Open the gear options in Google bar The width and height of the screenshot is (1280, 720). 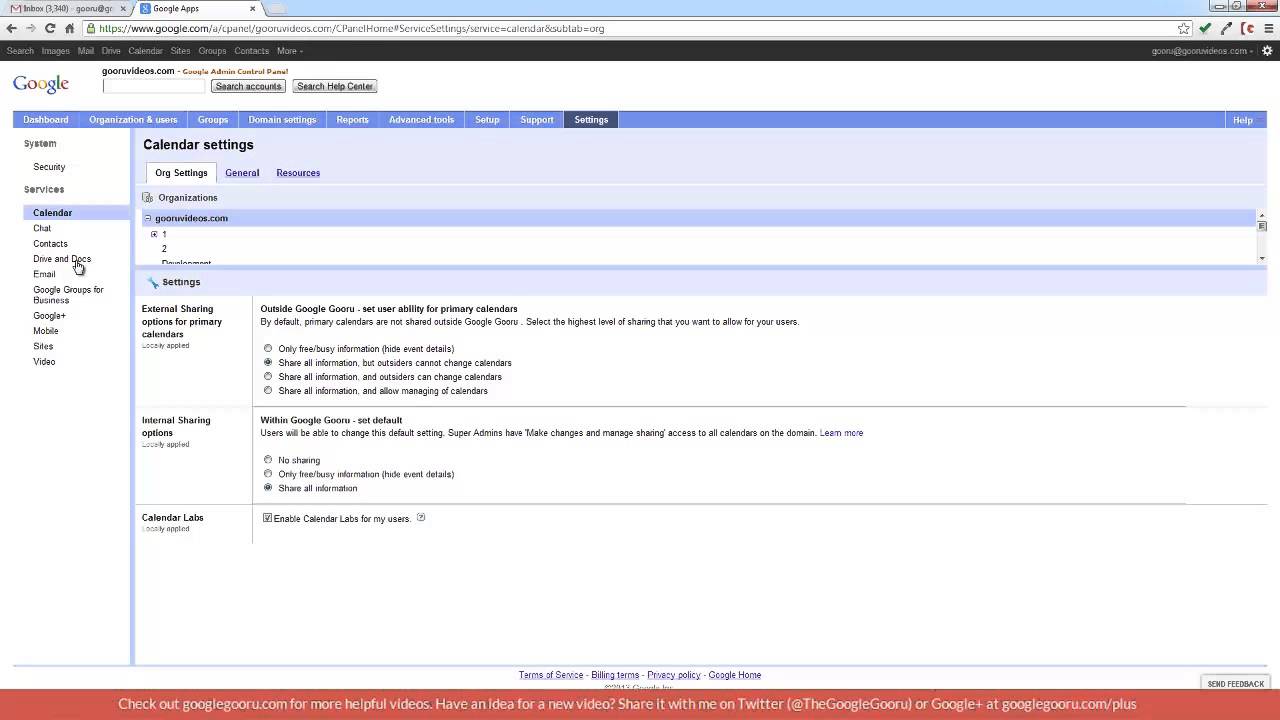(1267, 51)
